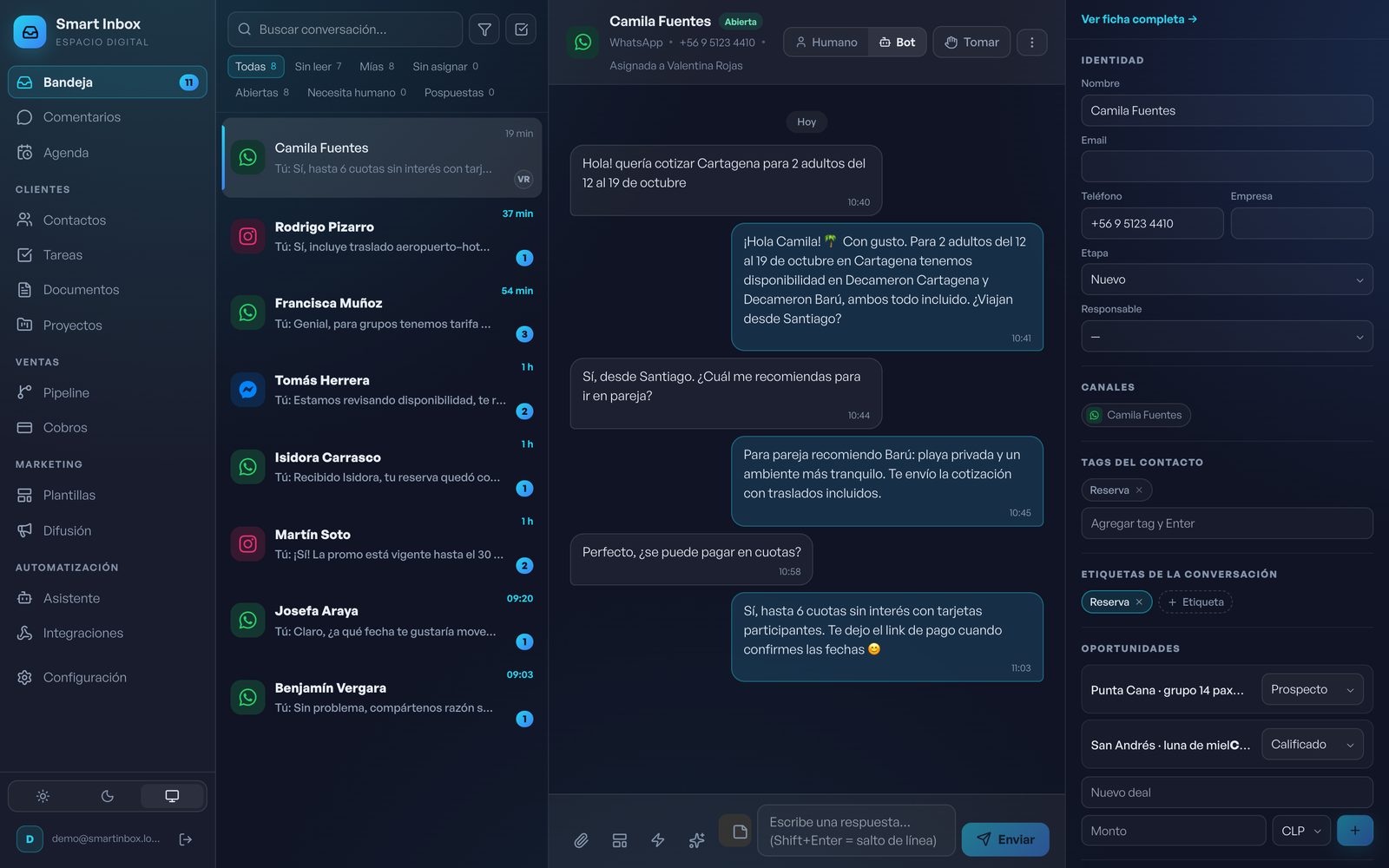
Task: Open Rodrigo Pizarro Instagram conversation
Action: pyautogui.click(x=382, y=236)
